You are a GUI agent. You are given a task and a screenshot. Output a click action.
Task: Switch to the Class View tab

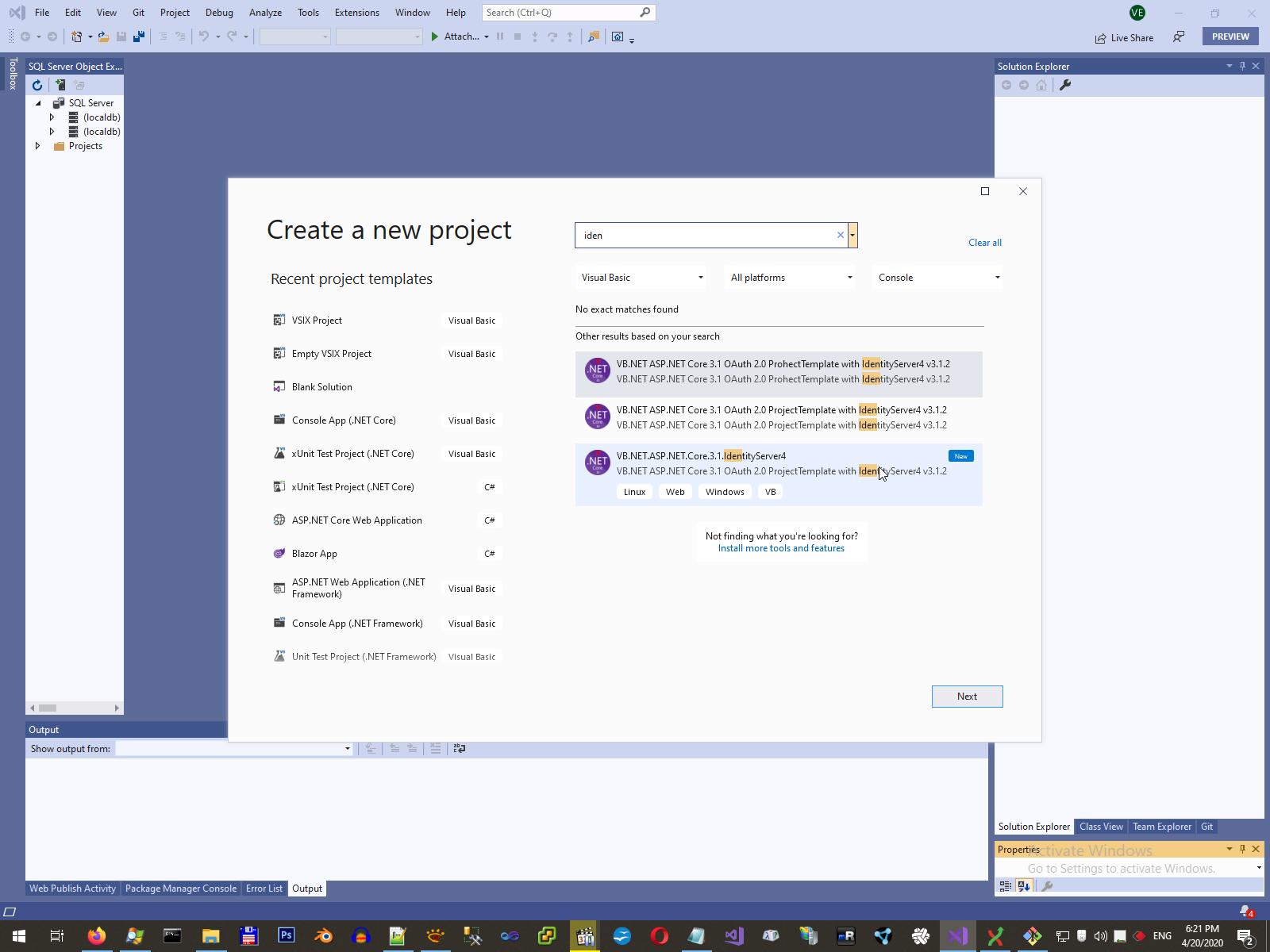(1101, 827)
